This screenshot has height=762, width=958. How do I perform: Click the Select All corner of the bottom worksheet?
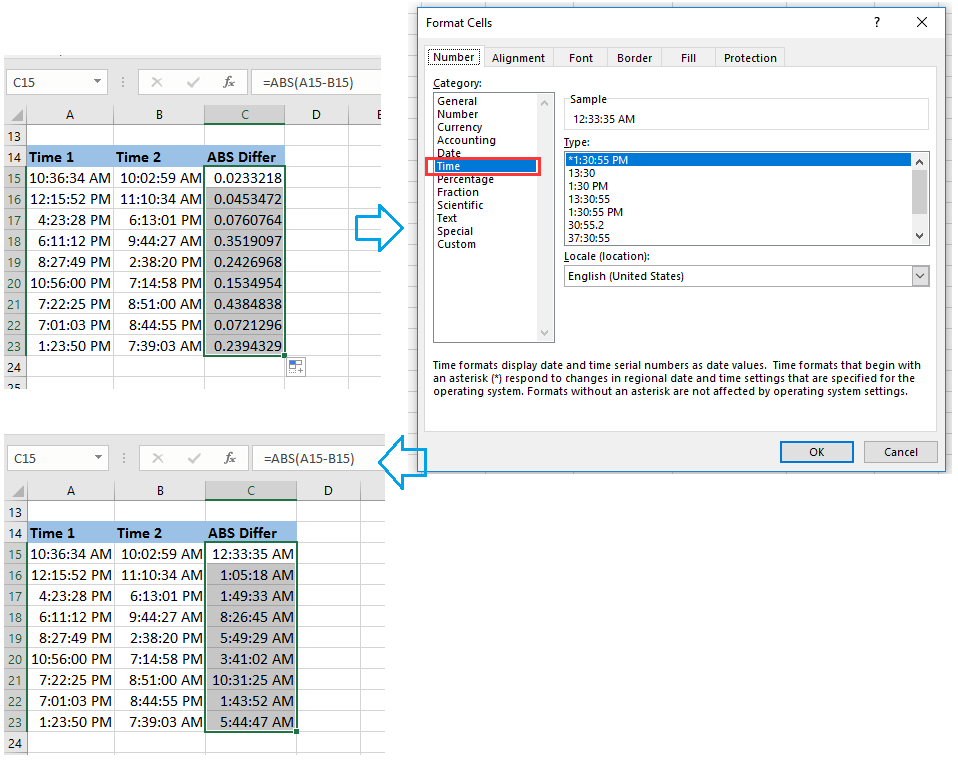[18, 490]
